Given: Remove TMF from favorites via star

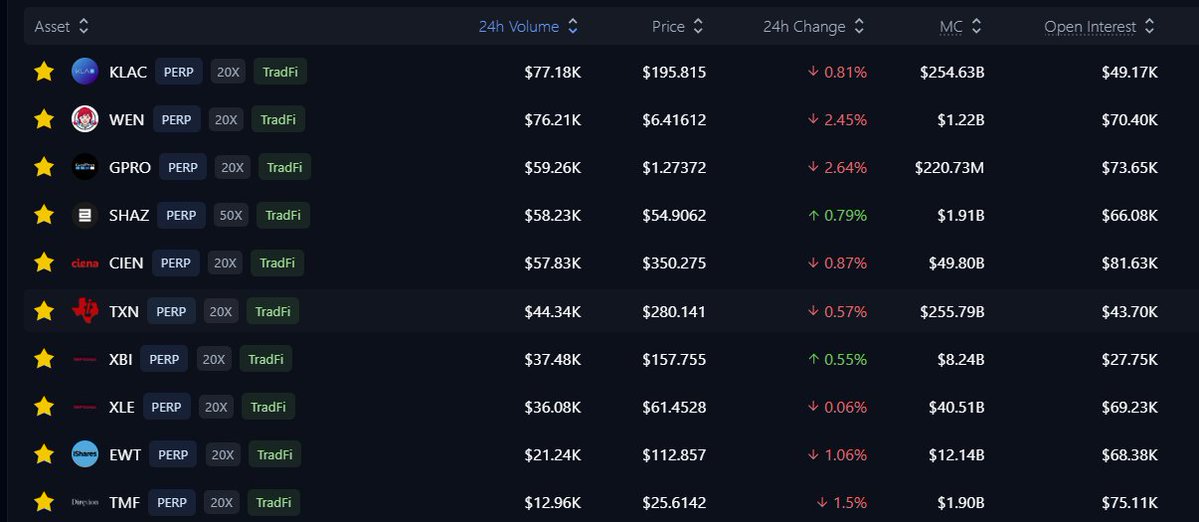Looking at the screenshot, I should point(44,502).
